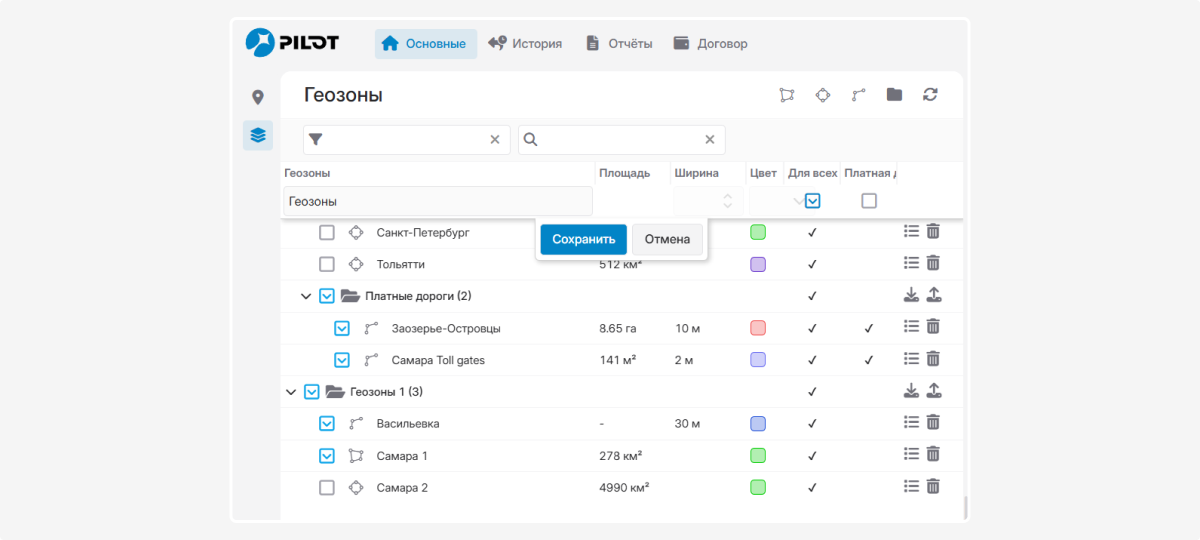Collapse the Геозоны 1 folder

[291, 392]
